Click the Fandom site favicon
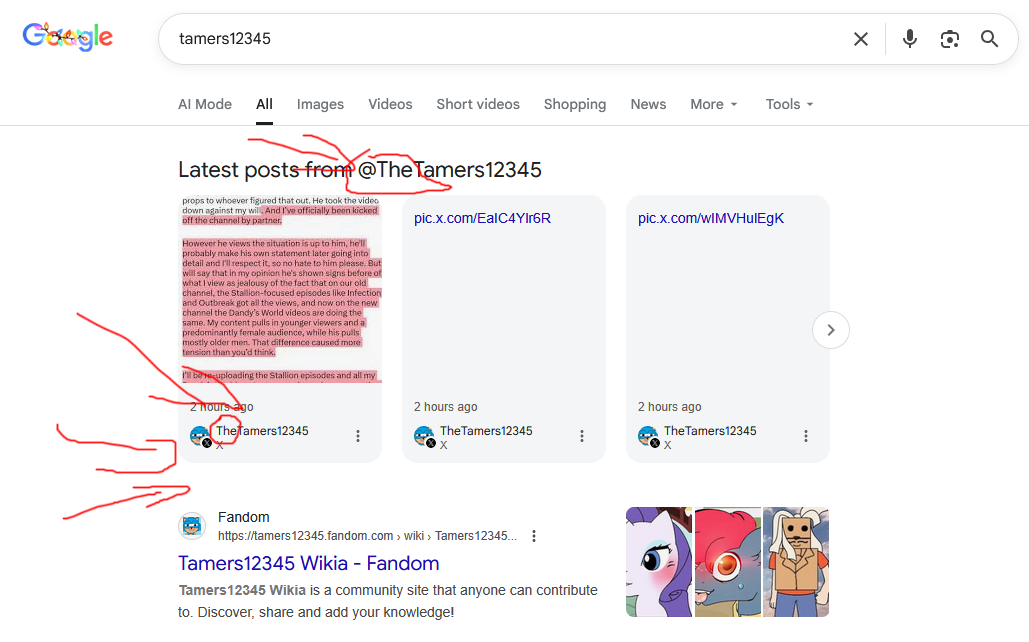 (192, 526)
